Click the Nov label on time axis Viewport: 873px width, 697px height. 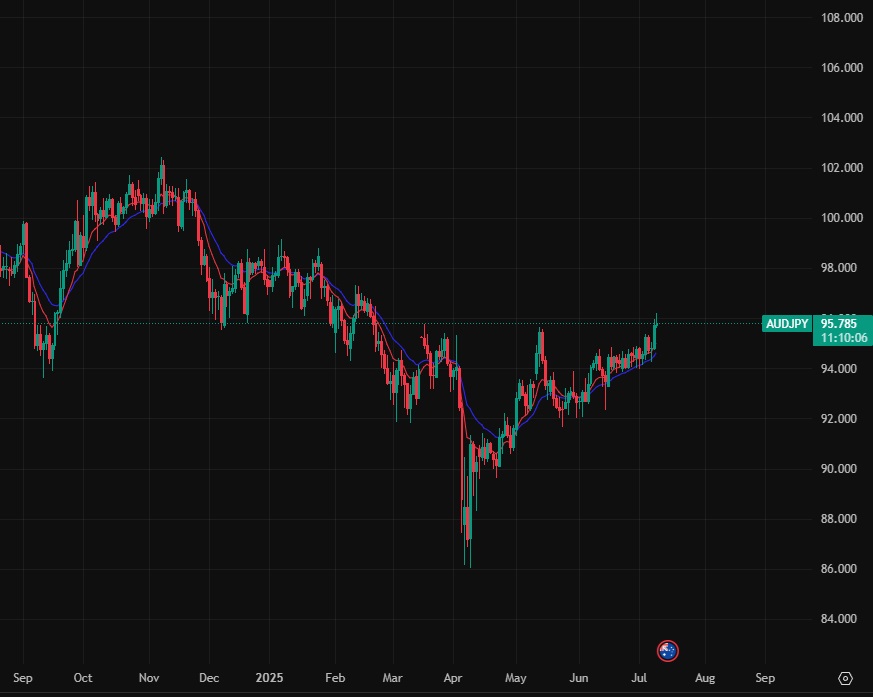149,678
